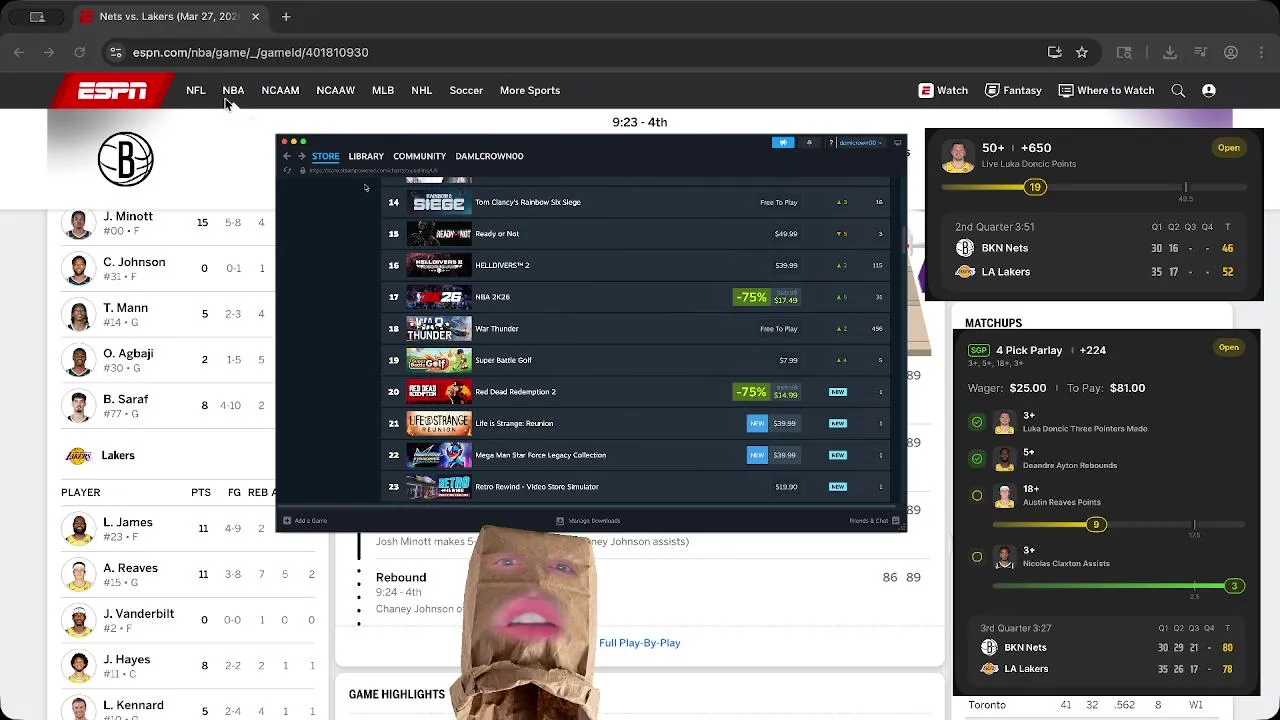Open A. Reaves player link
Image resolution: width=1280 pixels, height=720 pixels.
(131, 568)
